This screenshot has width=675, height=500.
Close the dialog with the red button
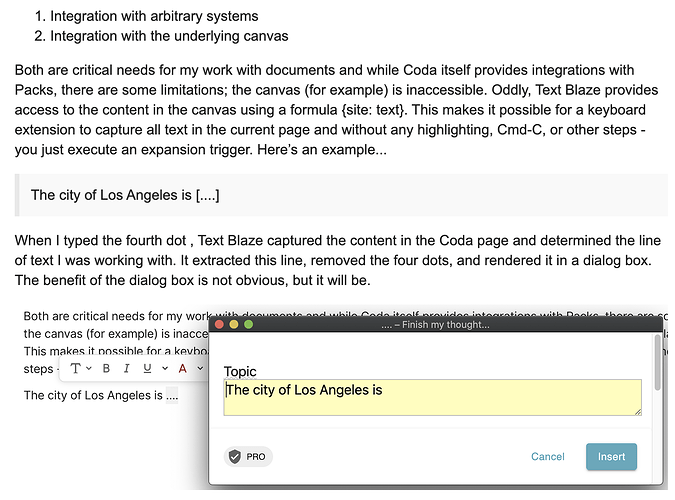(x=219, y=324)
